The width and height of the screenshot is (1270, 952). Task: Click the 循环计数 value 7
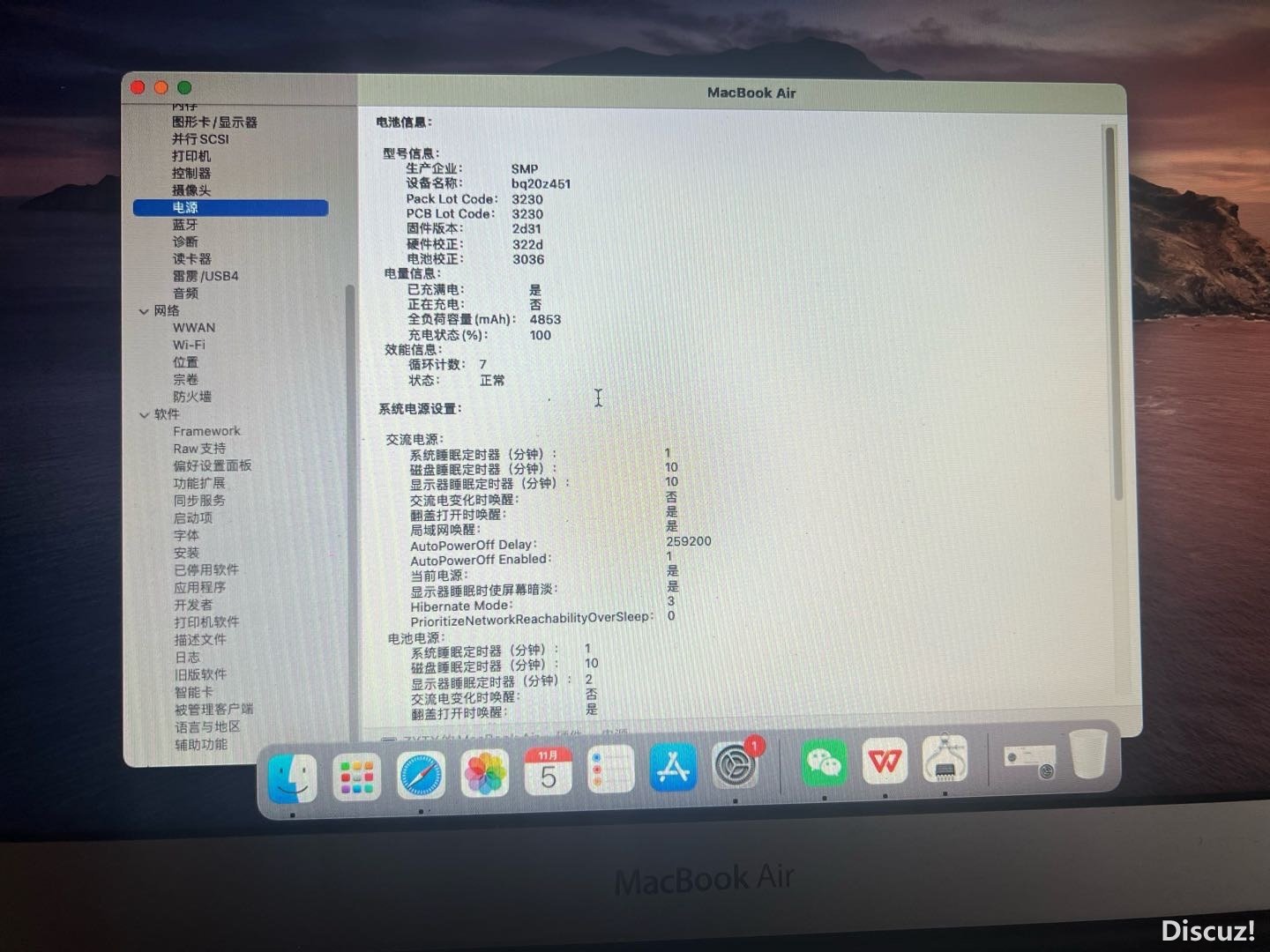(x=482, y=364)
